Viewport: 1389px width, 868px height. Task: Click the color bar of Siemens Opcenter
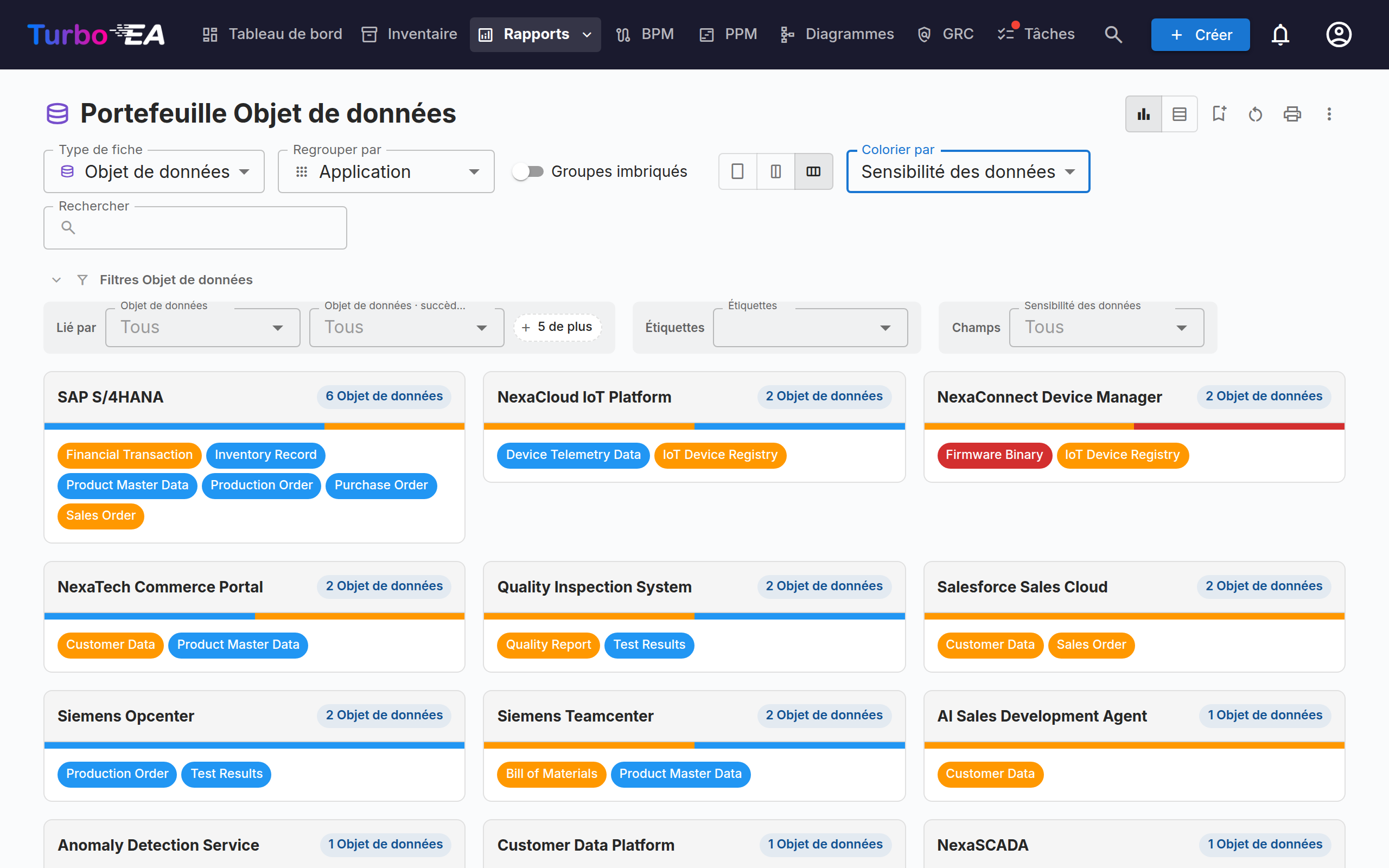254,746
